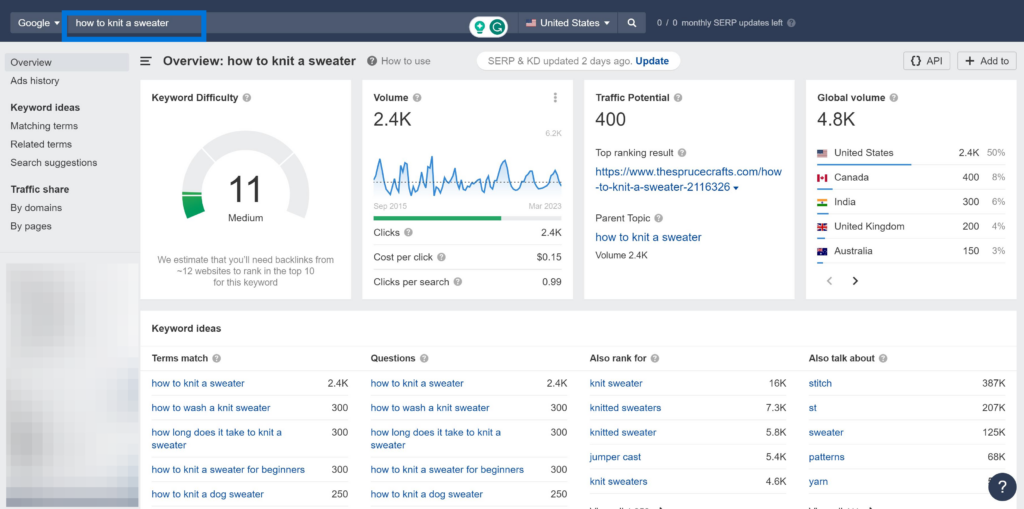The height and width of the screenshot is (509, 1024).
Task: Select Ads history in the sidebar
Action: coord(35,81)
